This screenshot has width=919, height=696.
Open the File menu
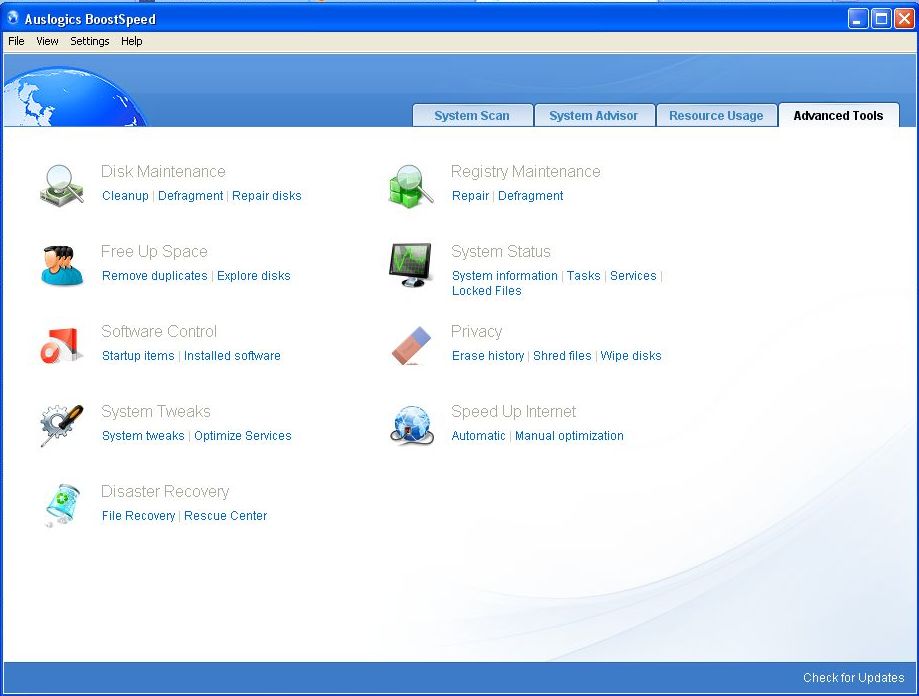click(x=16, y=41)
